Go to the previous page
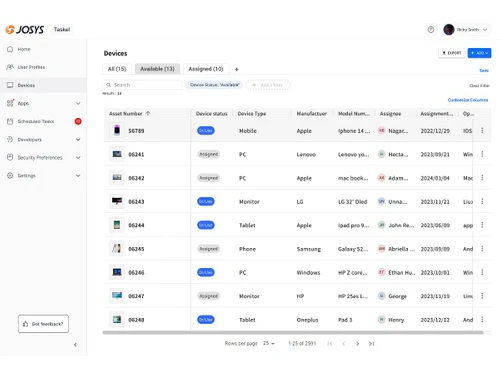 [344, 344]
